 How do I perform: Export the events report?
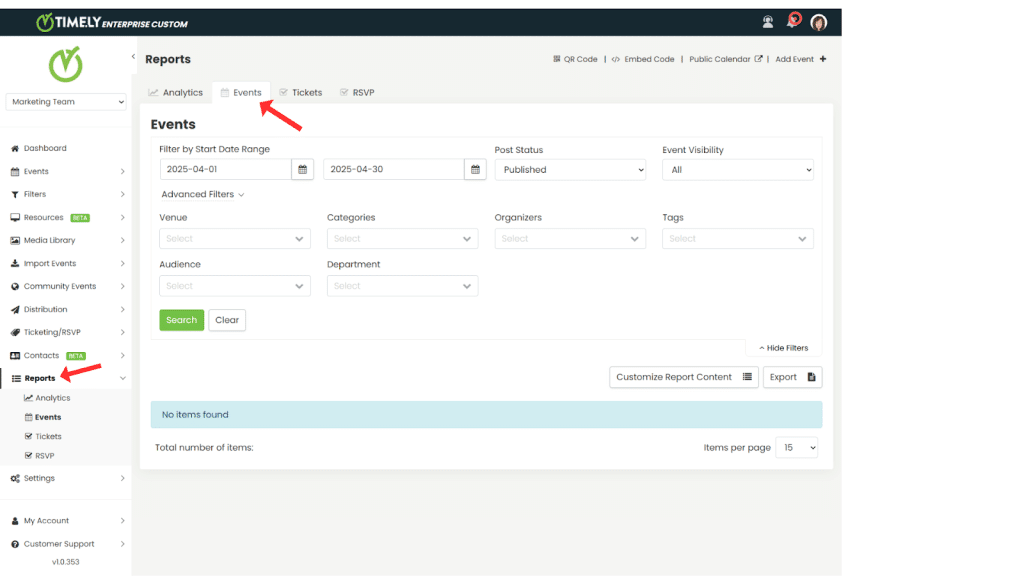(x=791, y=377)
